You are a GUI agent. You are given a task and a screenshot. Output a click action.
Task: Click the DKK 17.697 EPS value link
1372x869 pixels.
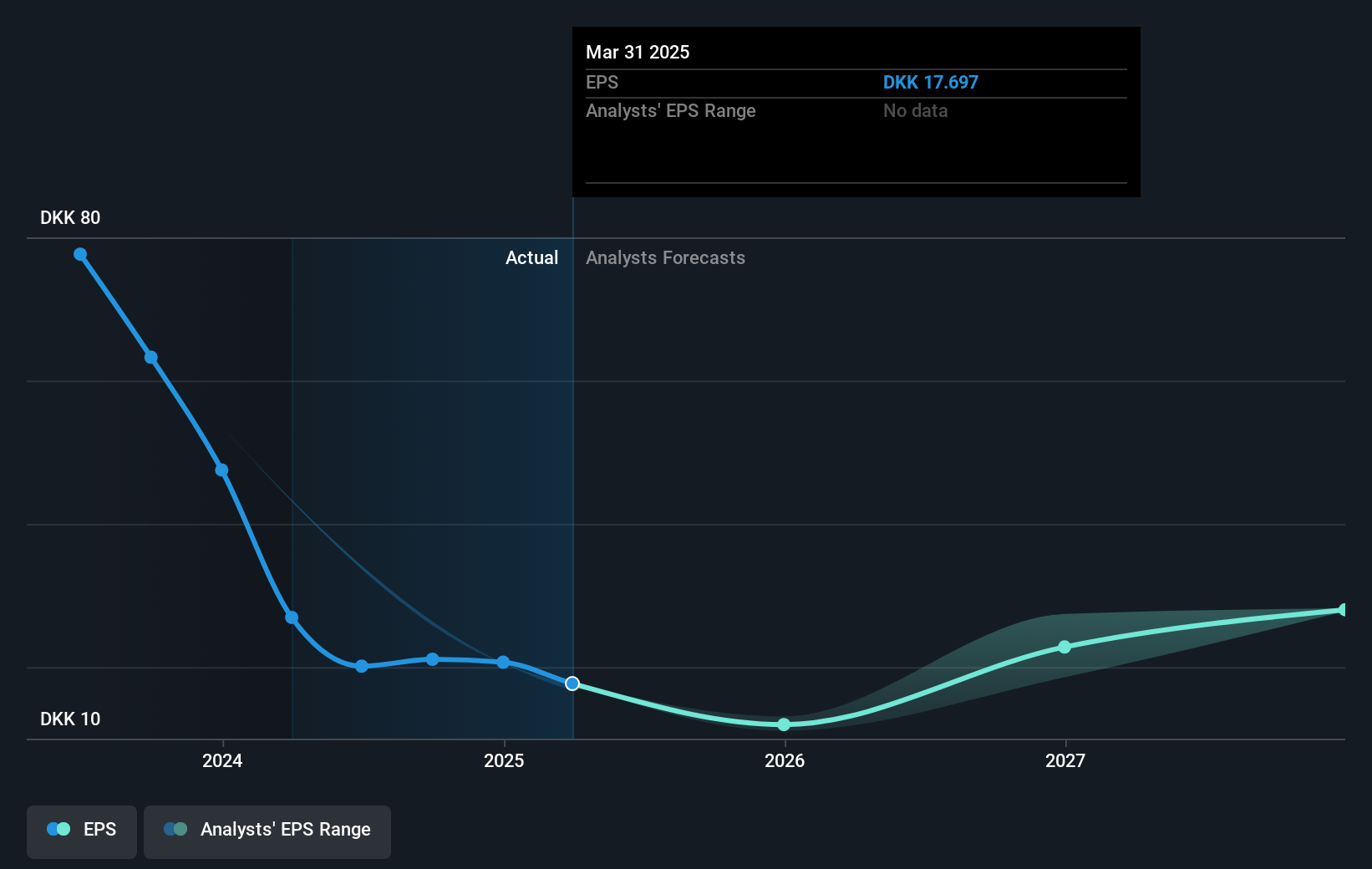(x=931, y=82)
